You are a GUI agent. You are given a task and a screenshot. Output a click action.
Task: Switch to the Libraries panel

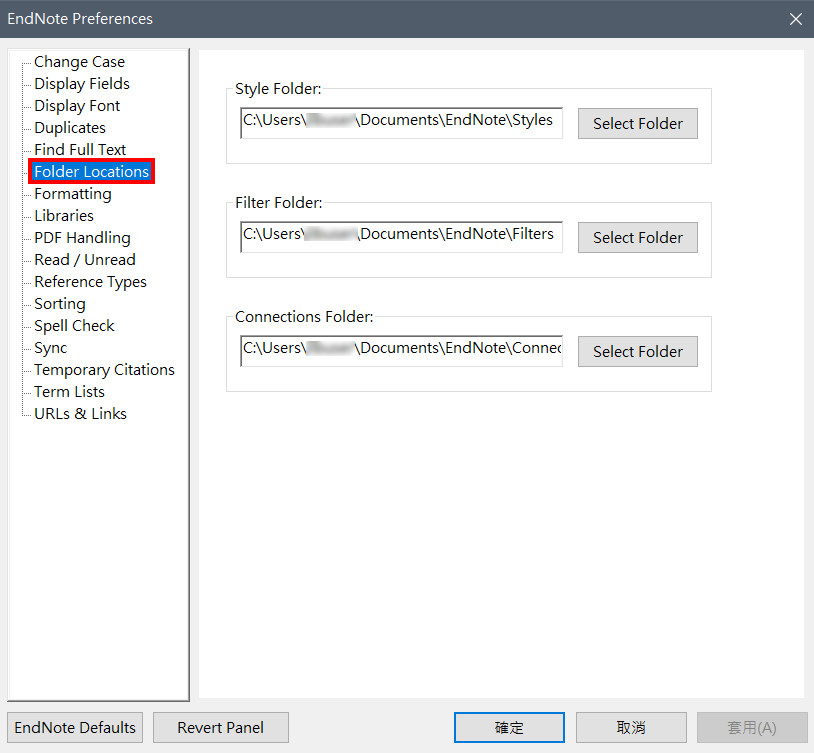(64, 216)
